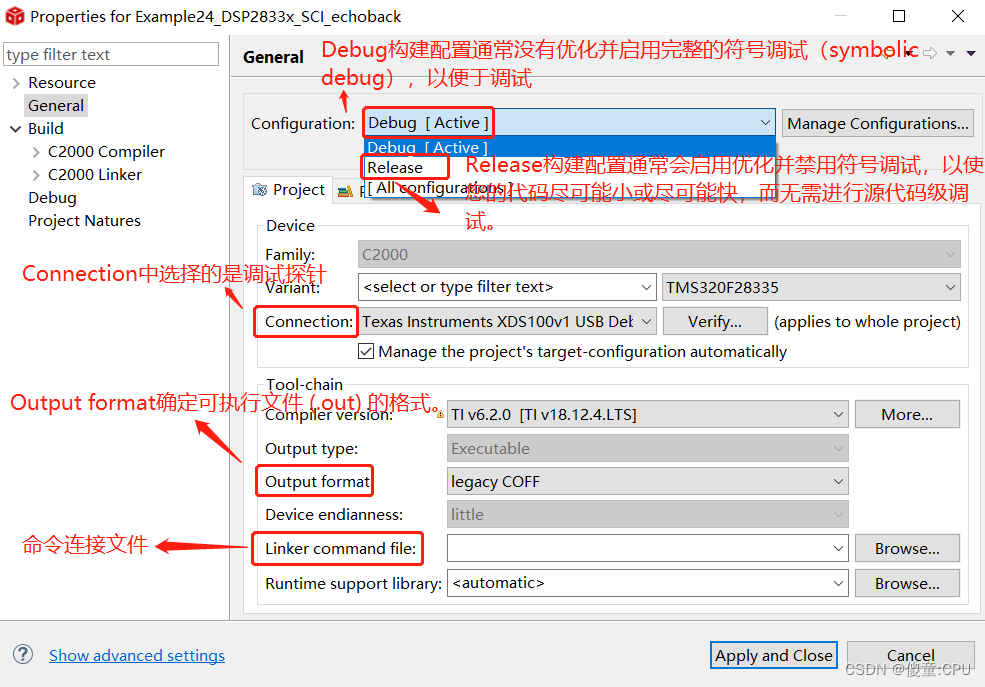Open the Compiler version dropdown

tap(838, 414)
